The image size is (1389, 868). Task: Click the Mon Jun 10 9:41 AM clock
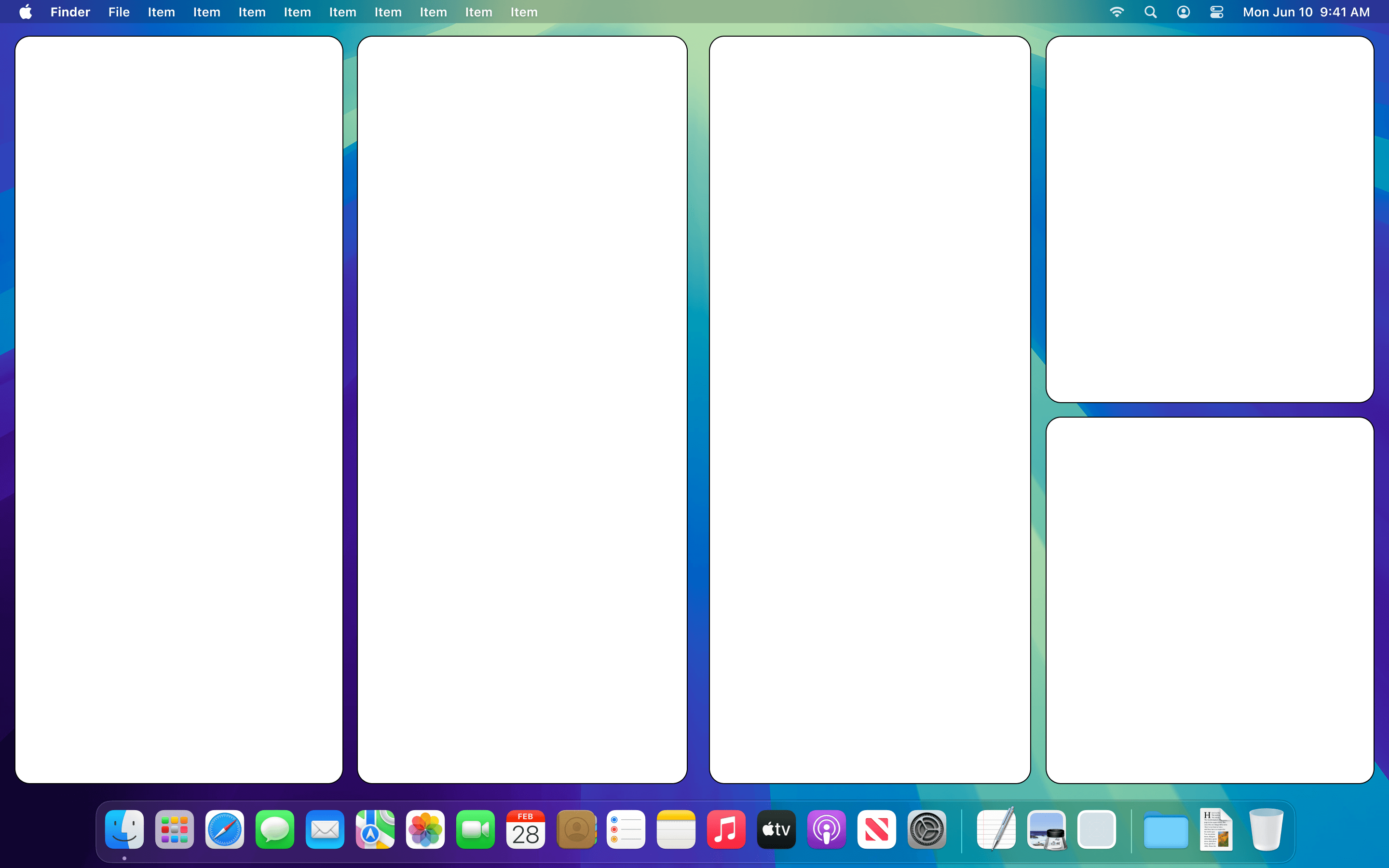pos(1307,12)
